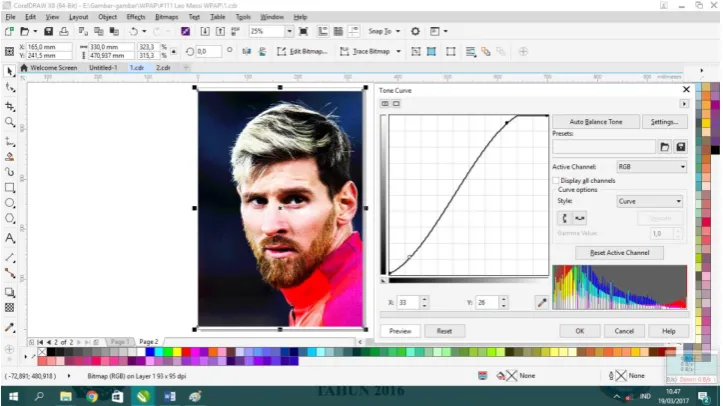Select the Crop tool in toolbox
Viewport: 723px width, 406px height.
click(x=10, y=106)
